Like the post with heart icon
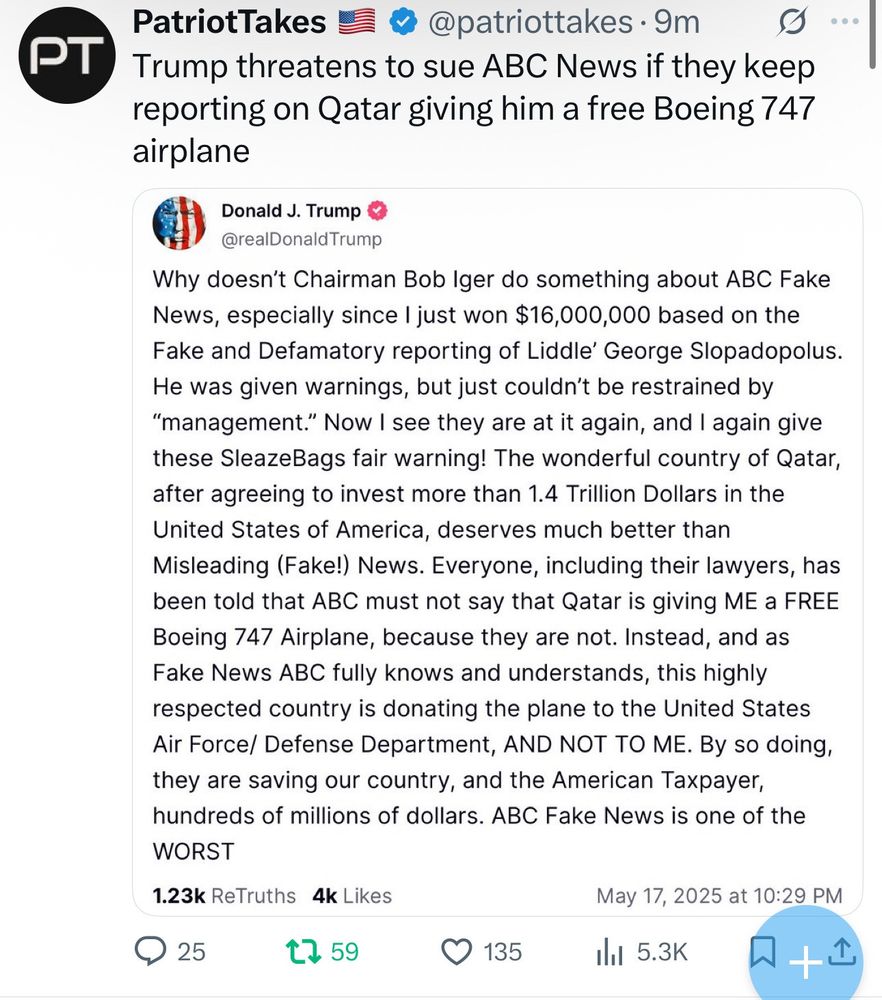This screenshot has height=1000, width=882. coord(457,952)
